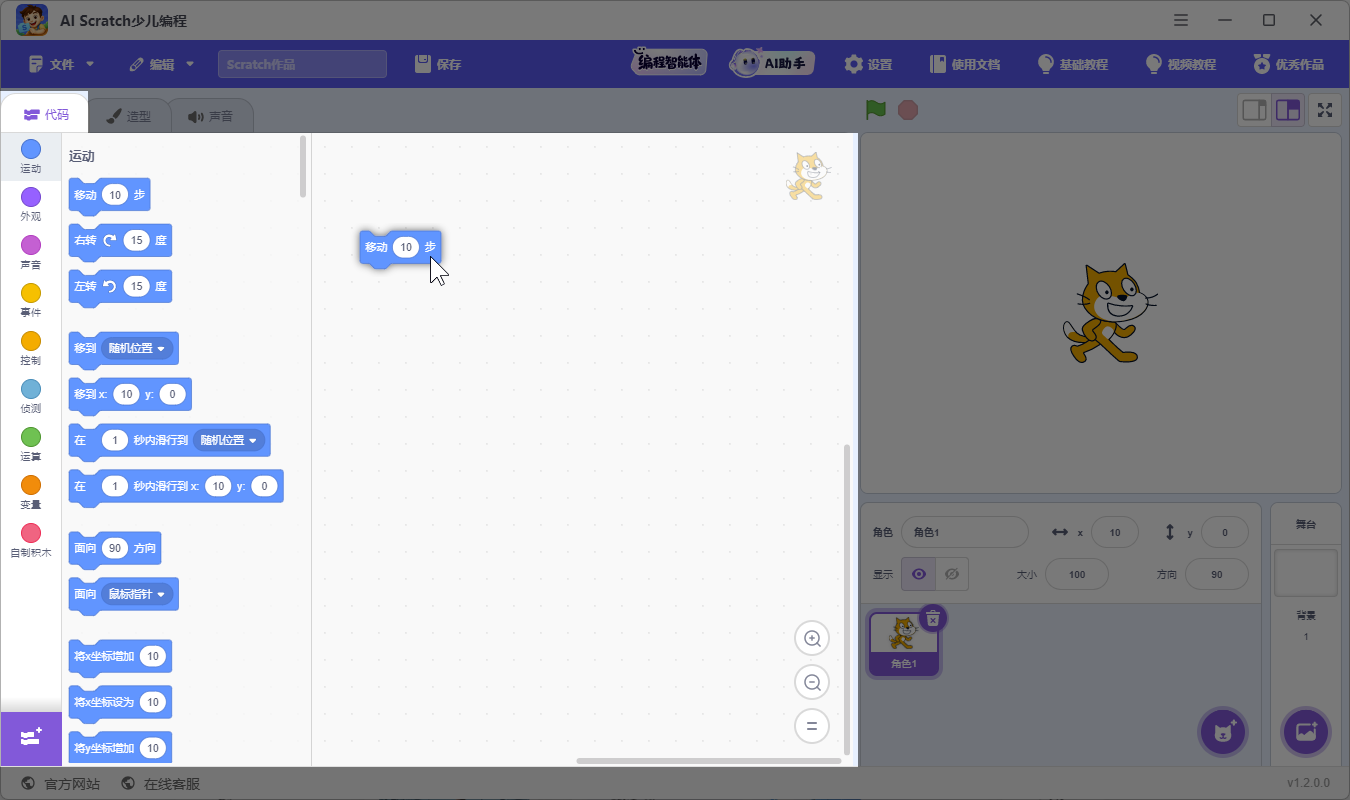Open 基础教程 basic tutorials
The width and height of the screenshot is (1350, 800).
click(1073, 64)
